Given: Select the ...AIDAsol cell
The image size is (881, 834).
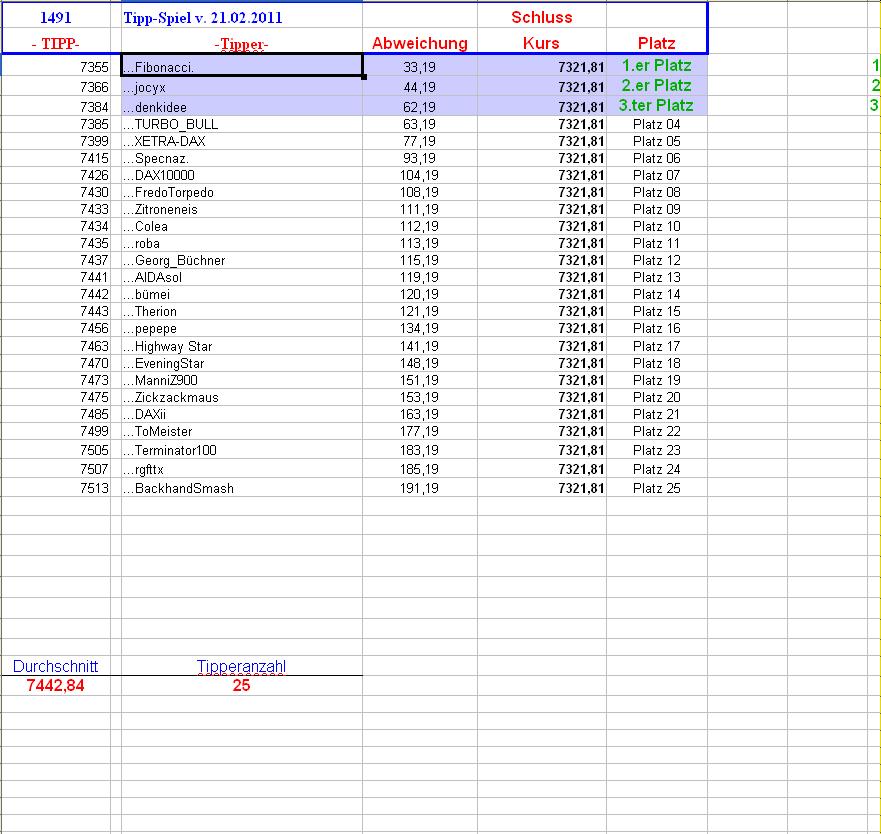Looking at the screenshot, I should (242, 277).
